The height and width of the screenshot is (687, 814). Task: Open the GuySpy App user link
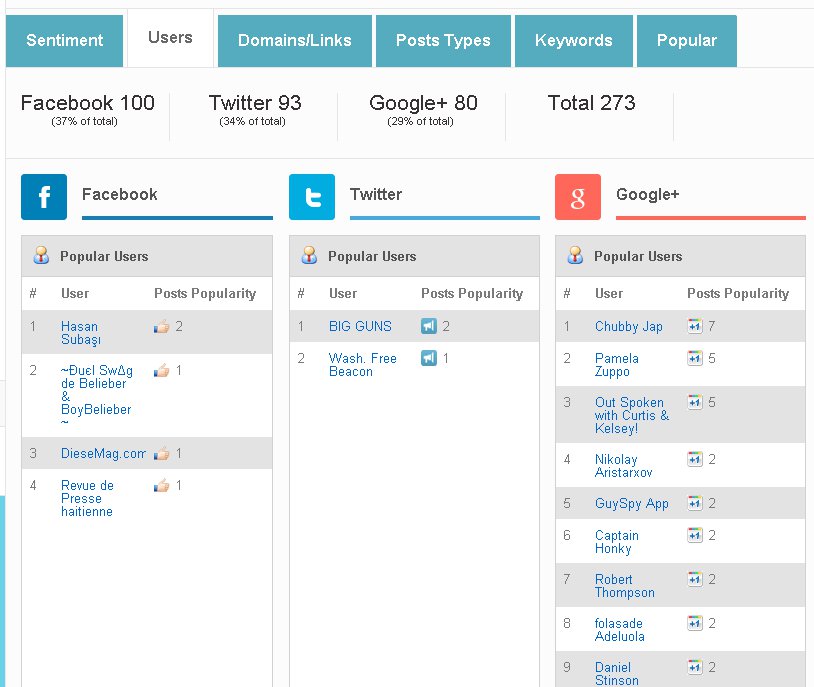[632, 504]
